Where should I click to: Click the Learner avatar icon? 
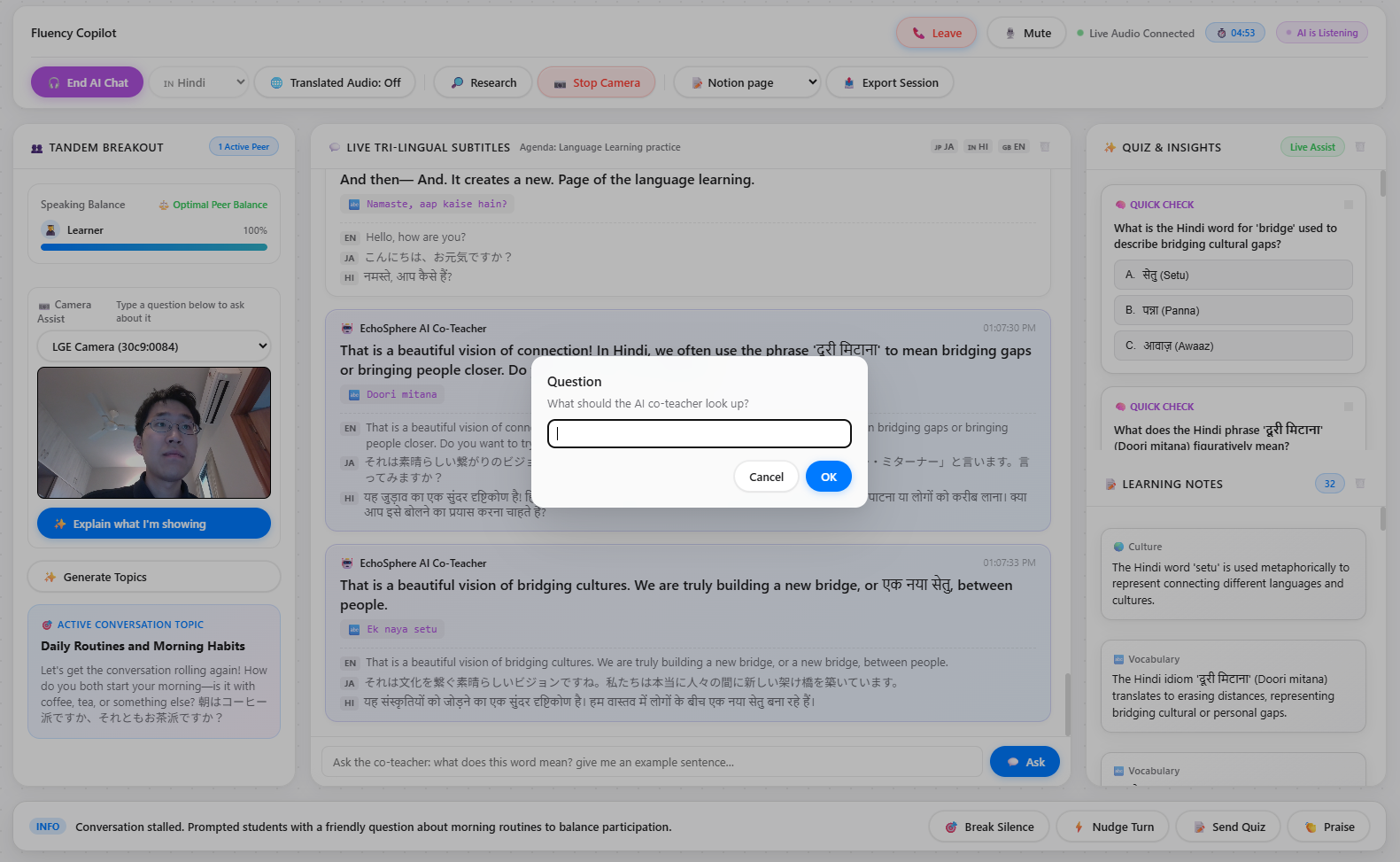50,229
